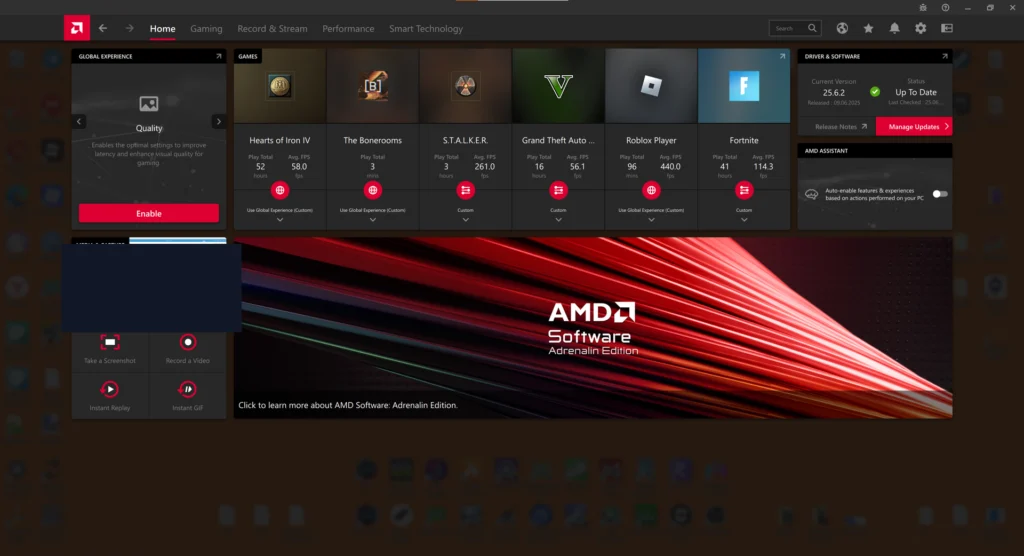Viewport: 1024px width, 556px height.
Task: Click Hearts of Iron IV global experience icon
Action: 280,190
